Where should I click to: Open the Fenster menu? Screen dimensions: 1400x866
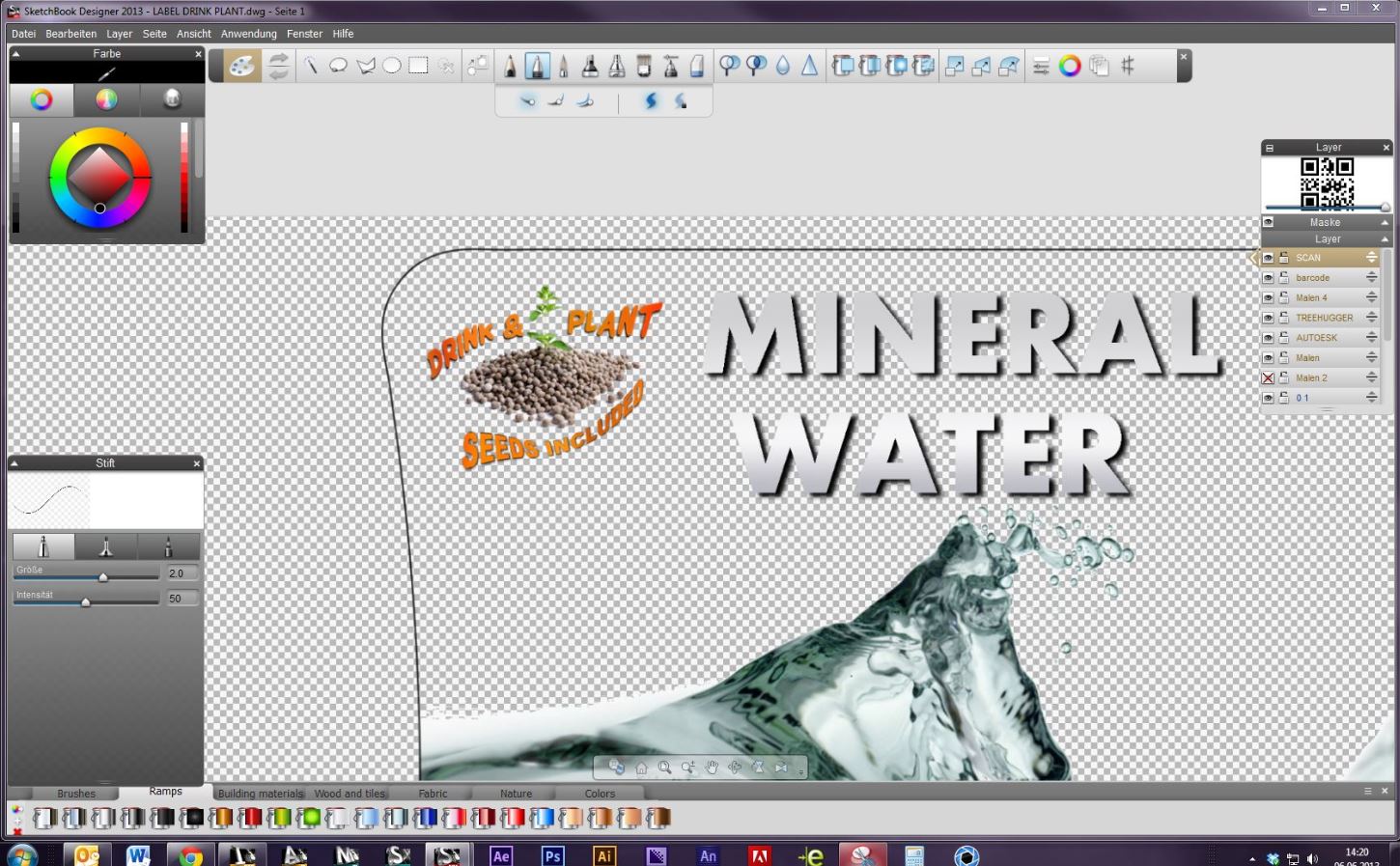click(x=305, y=33)
